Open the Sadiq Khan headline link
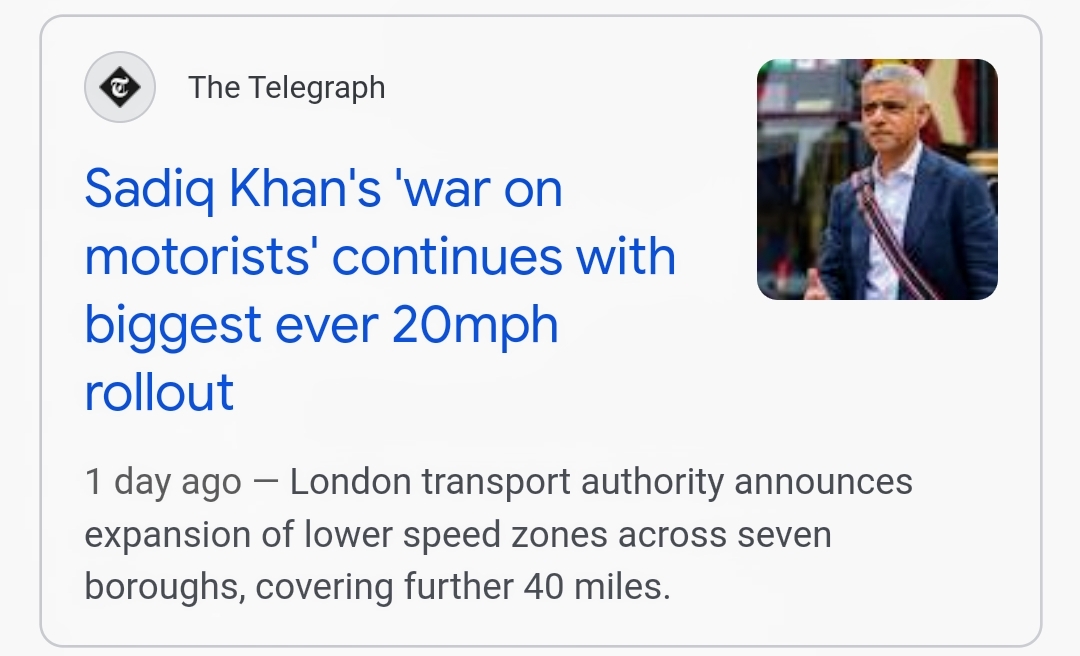 click(380, 290)
